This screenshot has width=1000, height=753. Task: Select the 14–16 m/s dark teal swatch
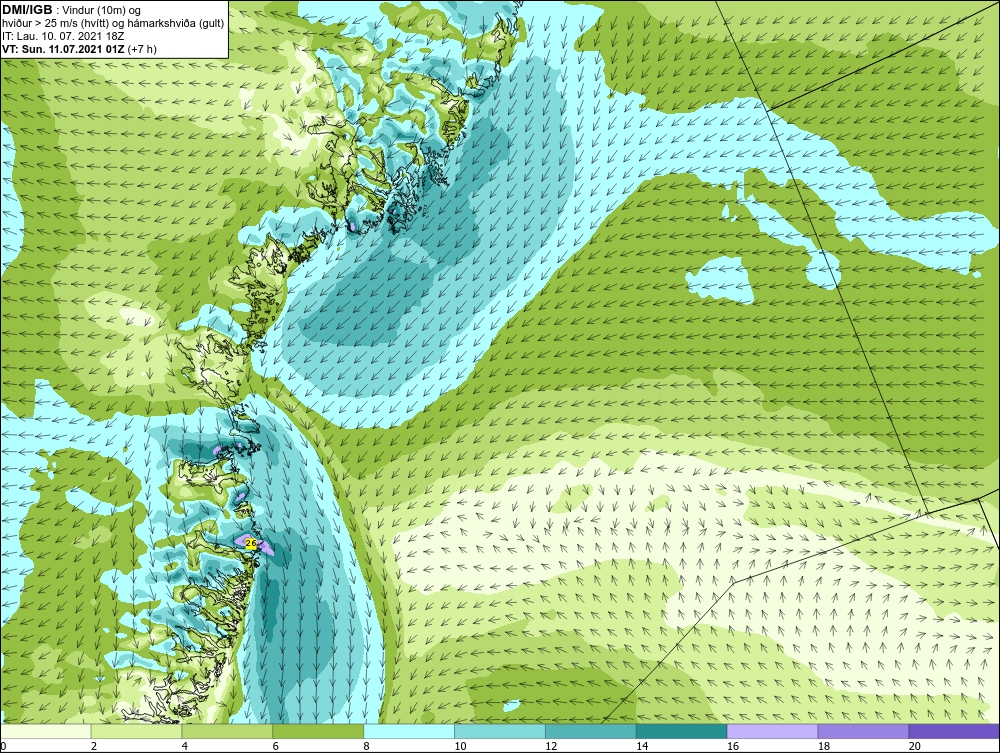tap(681, 731)
